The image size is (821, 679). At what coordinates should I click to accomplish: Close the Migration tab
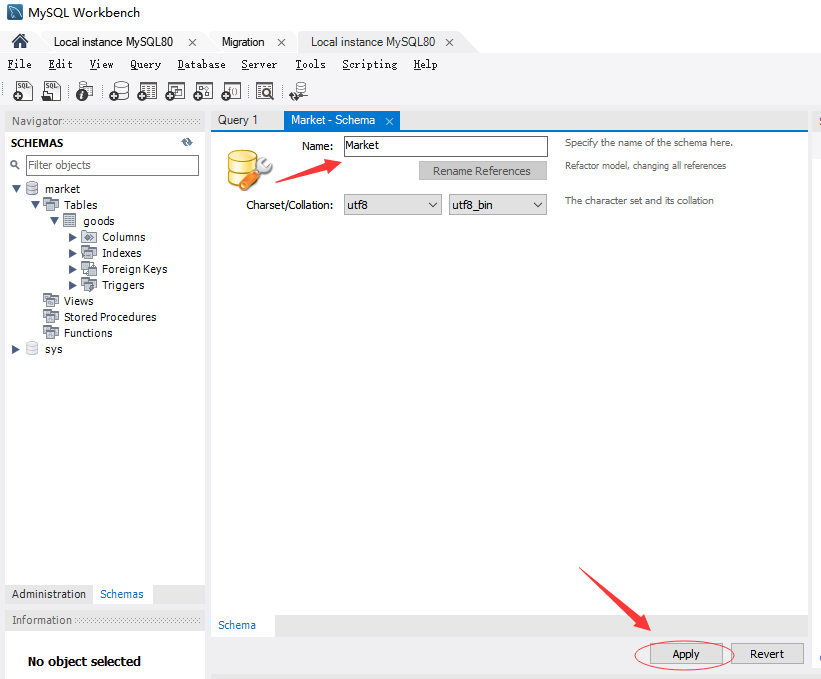click(281, 42)
